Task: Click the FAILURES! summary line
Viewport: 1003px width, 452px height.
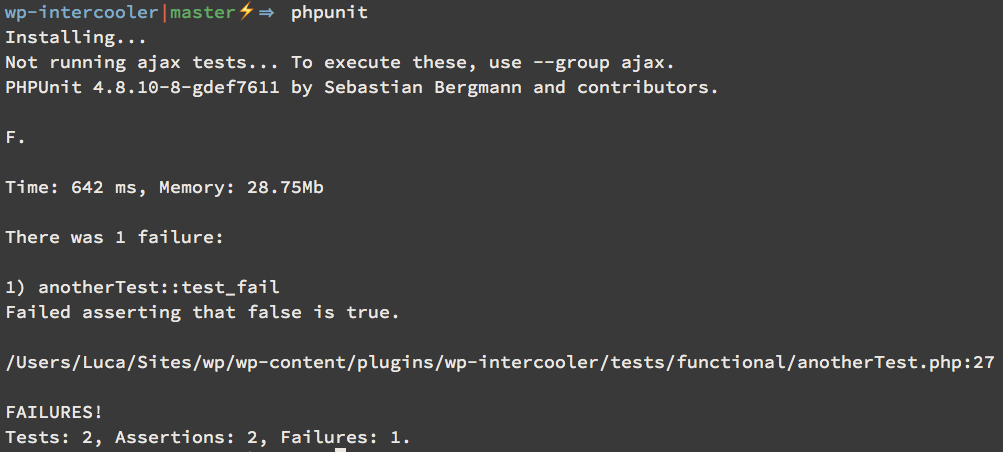Action: pyautogui.click(x=54, y=412)
